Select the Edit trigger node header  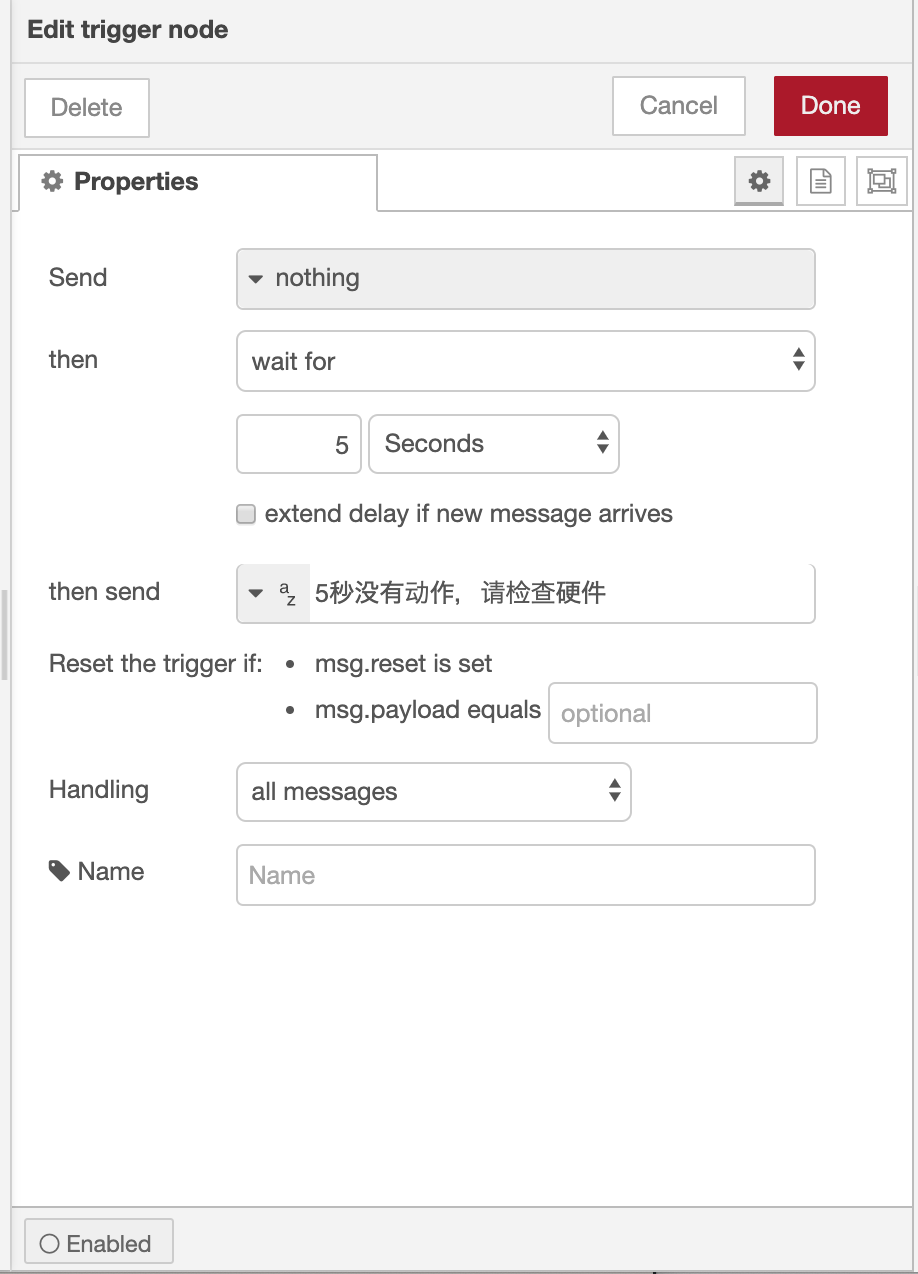click(x=127, y=30)
